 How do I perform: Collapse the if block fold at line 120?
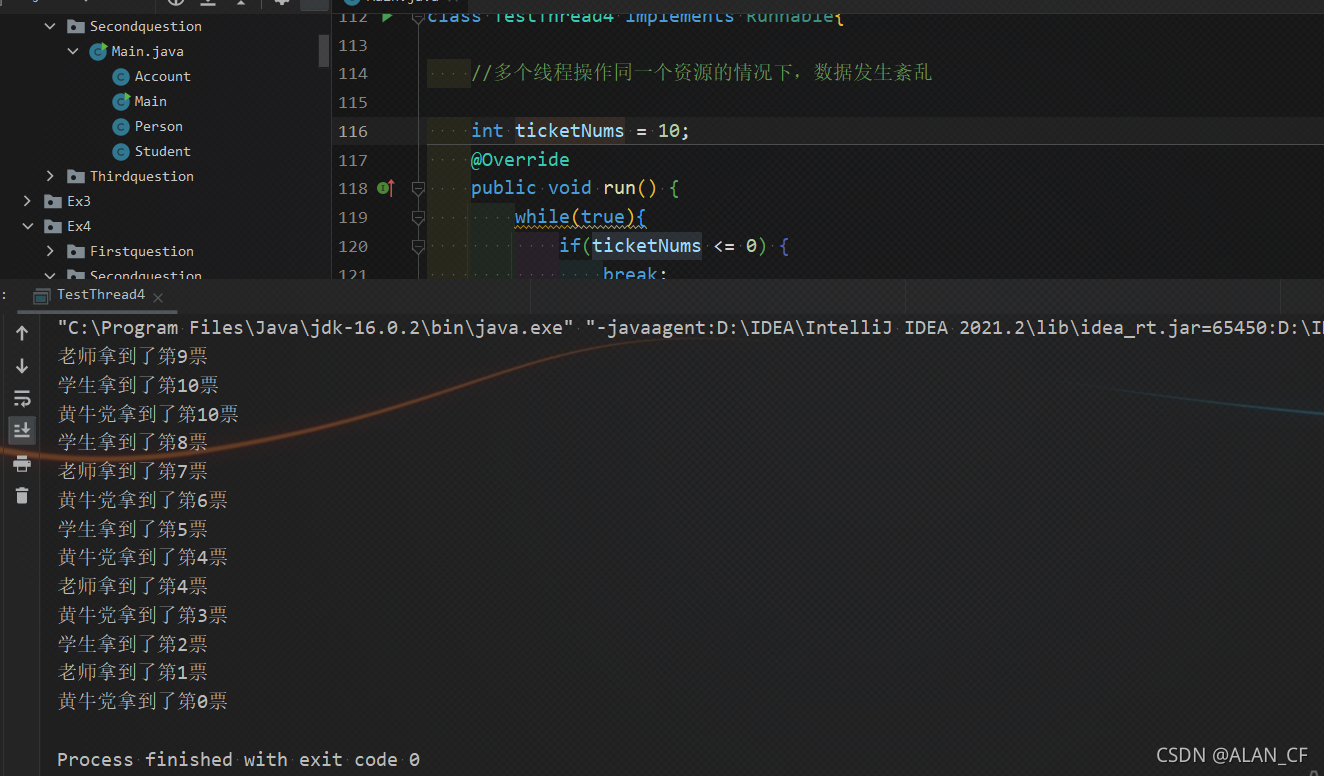pyautogui.click(x=418, y=246)
